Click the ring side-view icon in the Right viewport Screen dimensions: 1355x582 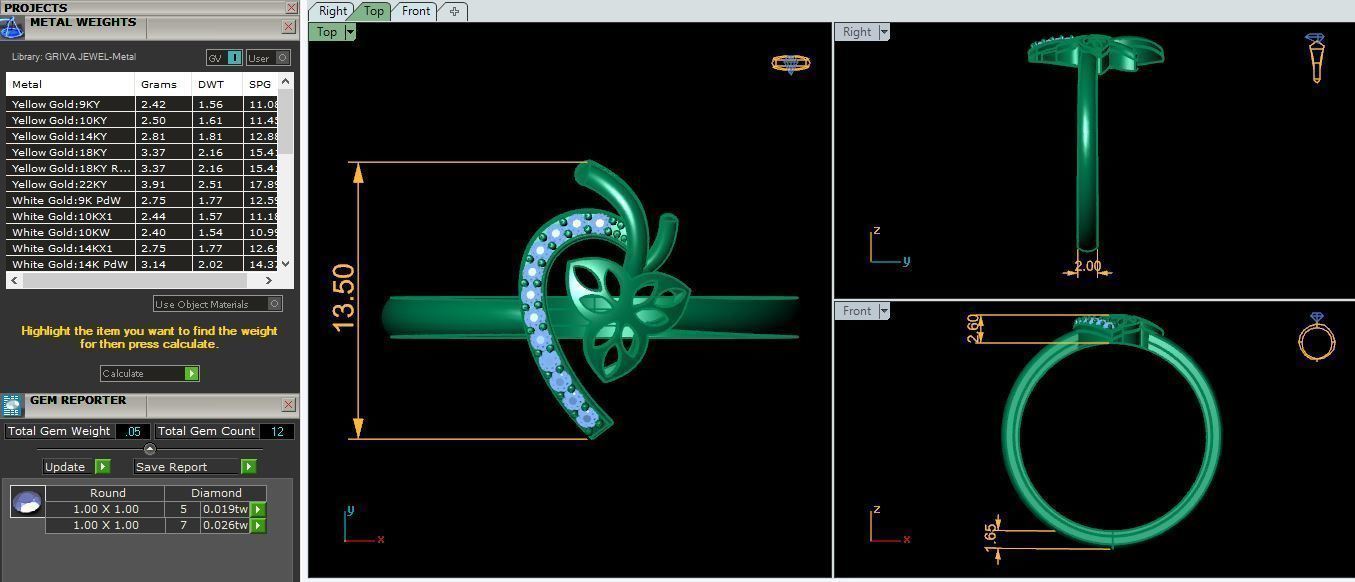[x=1316, y=57]
